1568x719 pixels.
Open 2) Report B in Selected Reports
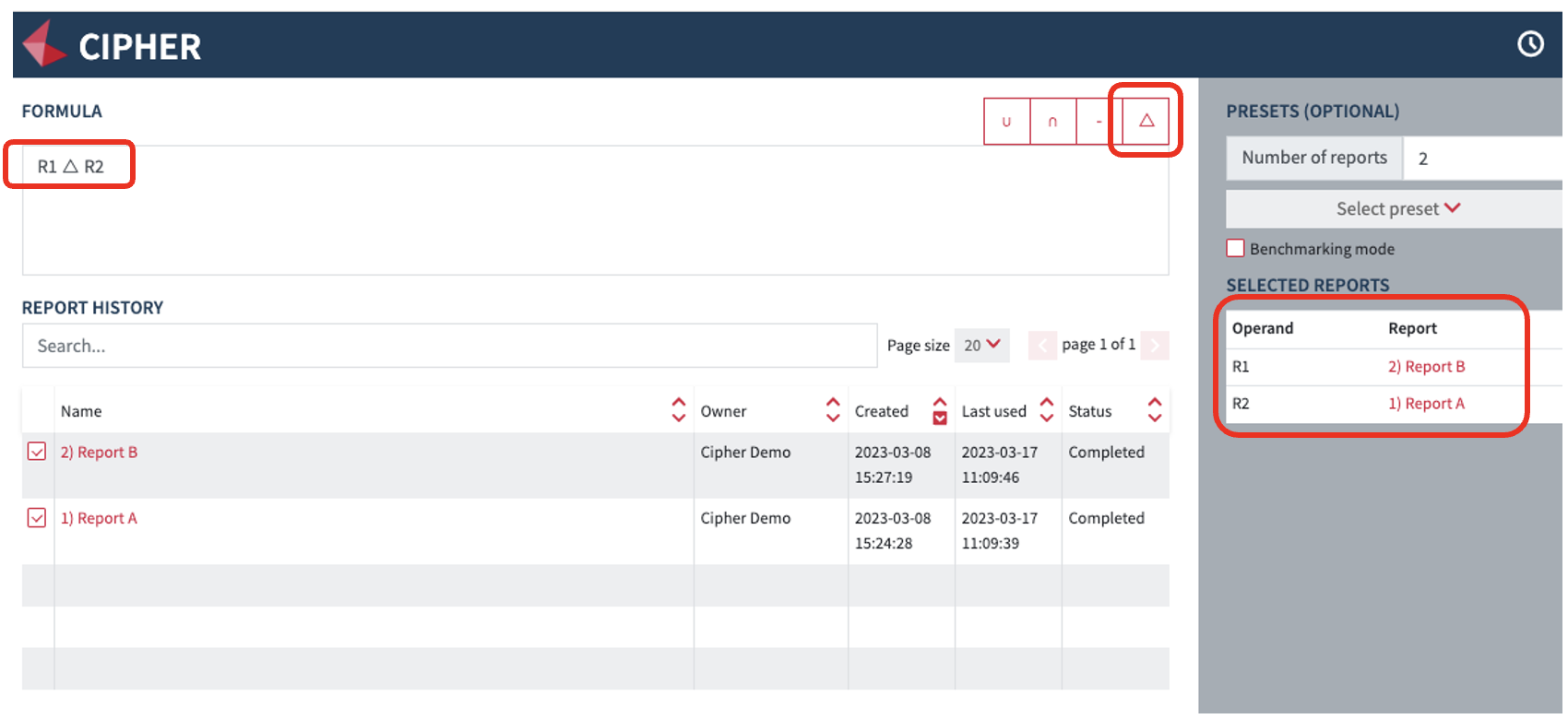click(1426, 367)
